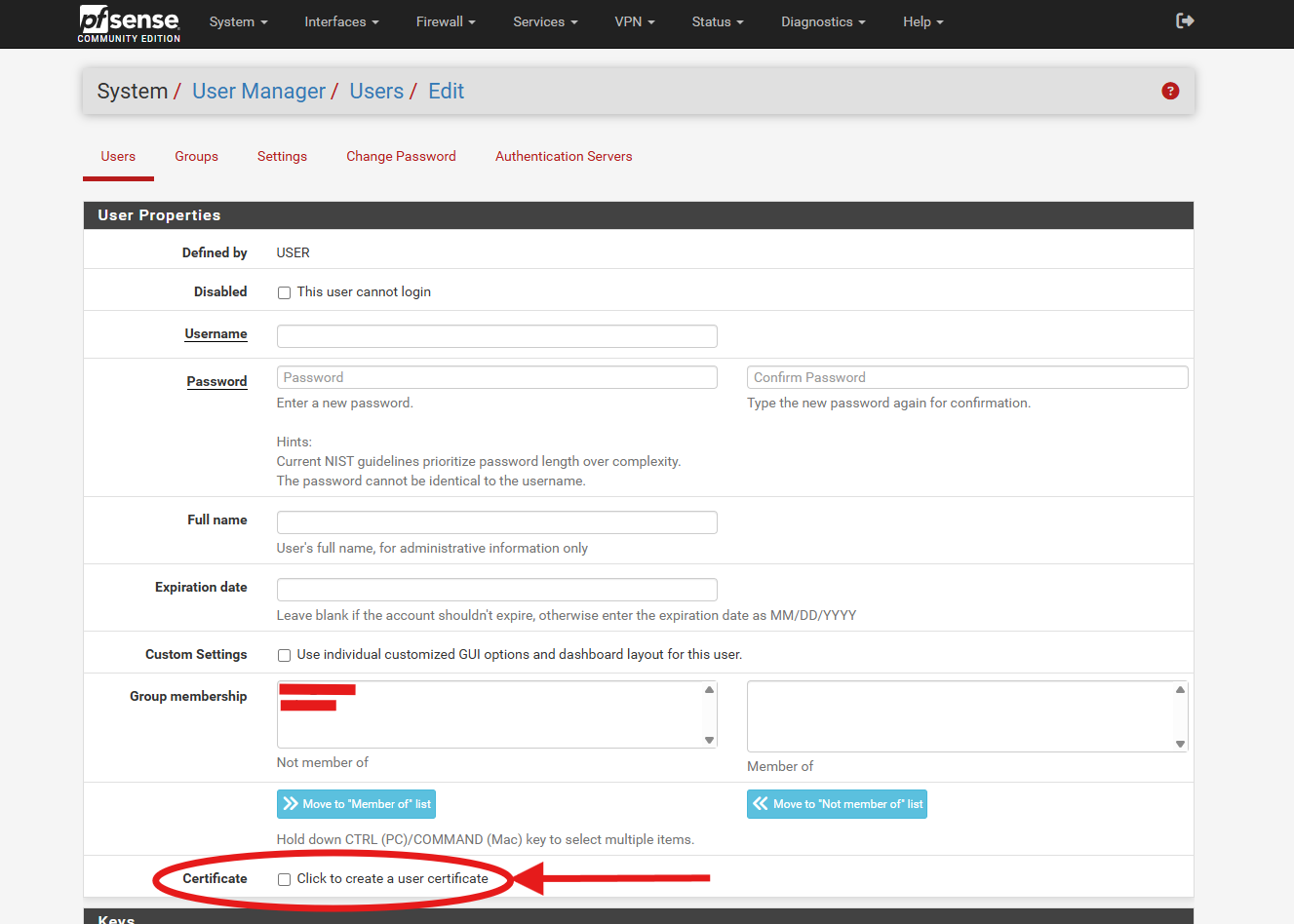Focus the Password field
This screenshot has width=1294, height=924.
(x=496, y=377)
